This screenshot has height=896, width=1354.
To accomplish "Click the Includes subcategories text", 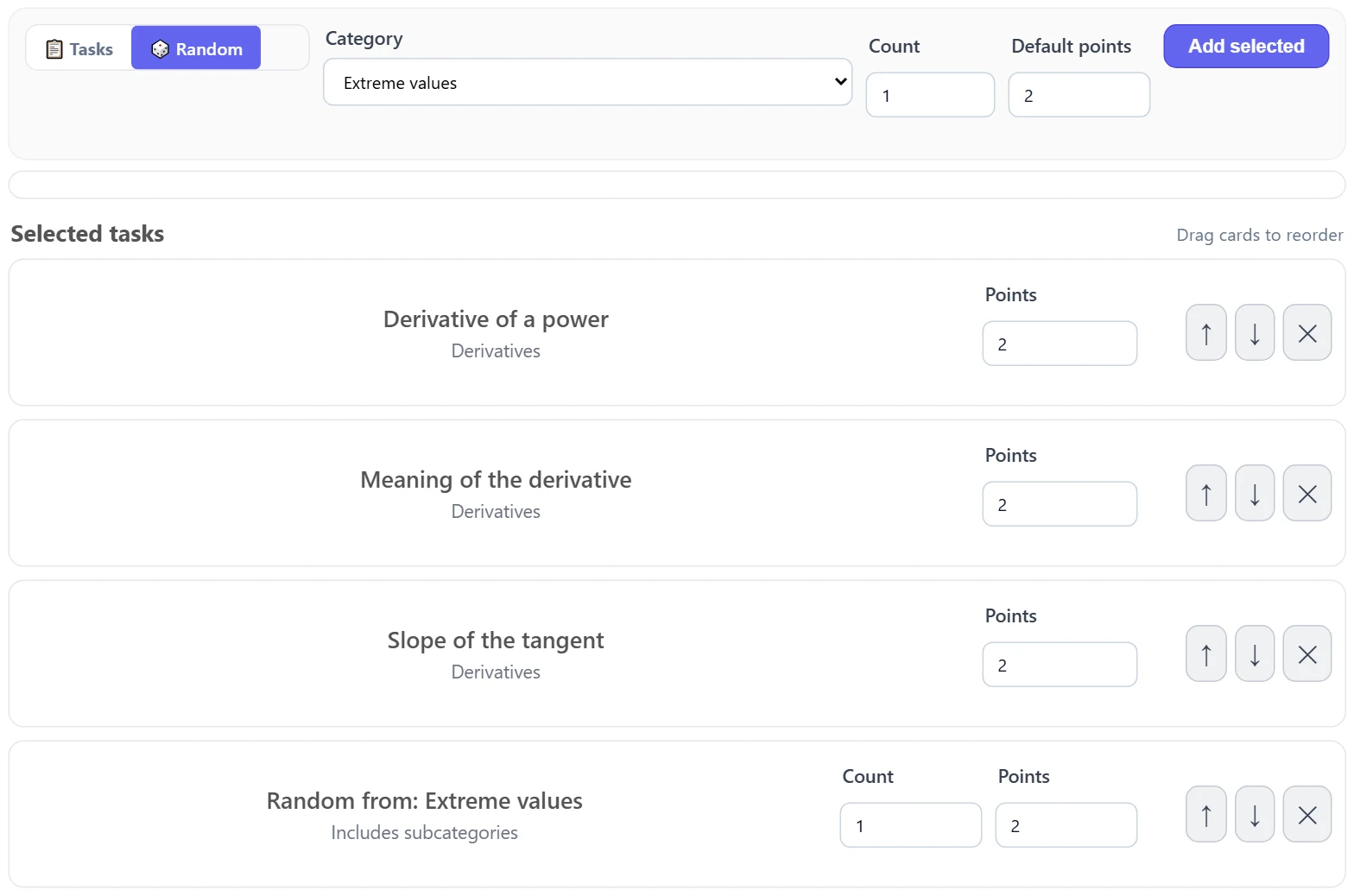I will click(x=424, y=833).
